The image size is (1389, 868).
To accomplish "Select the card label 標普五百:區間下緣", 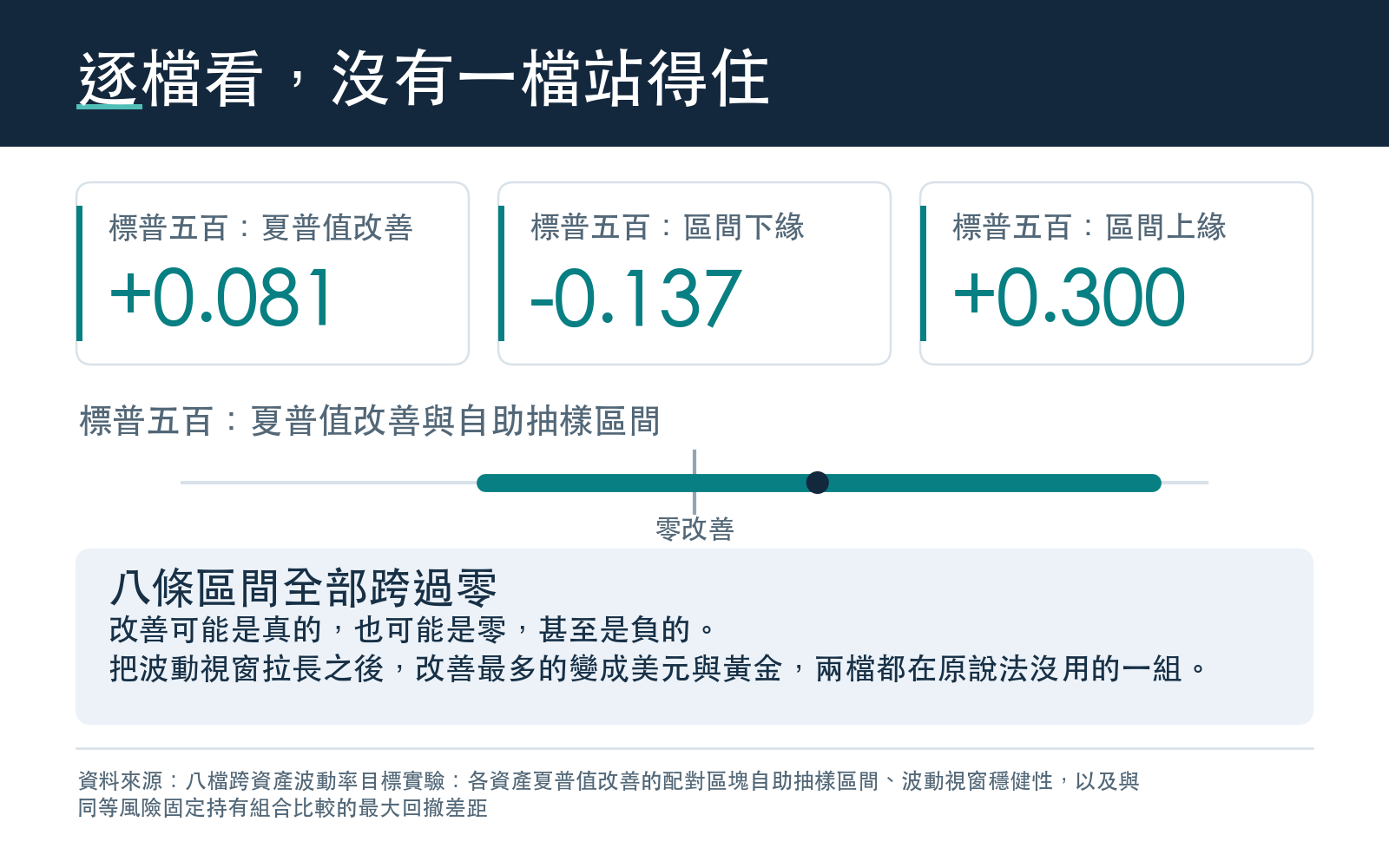I will point(668,227).
